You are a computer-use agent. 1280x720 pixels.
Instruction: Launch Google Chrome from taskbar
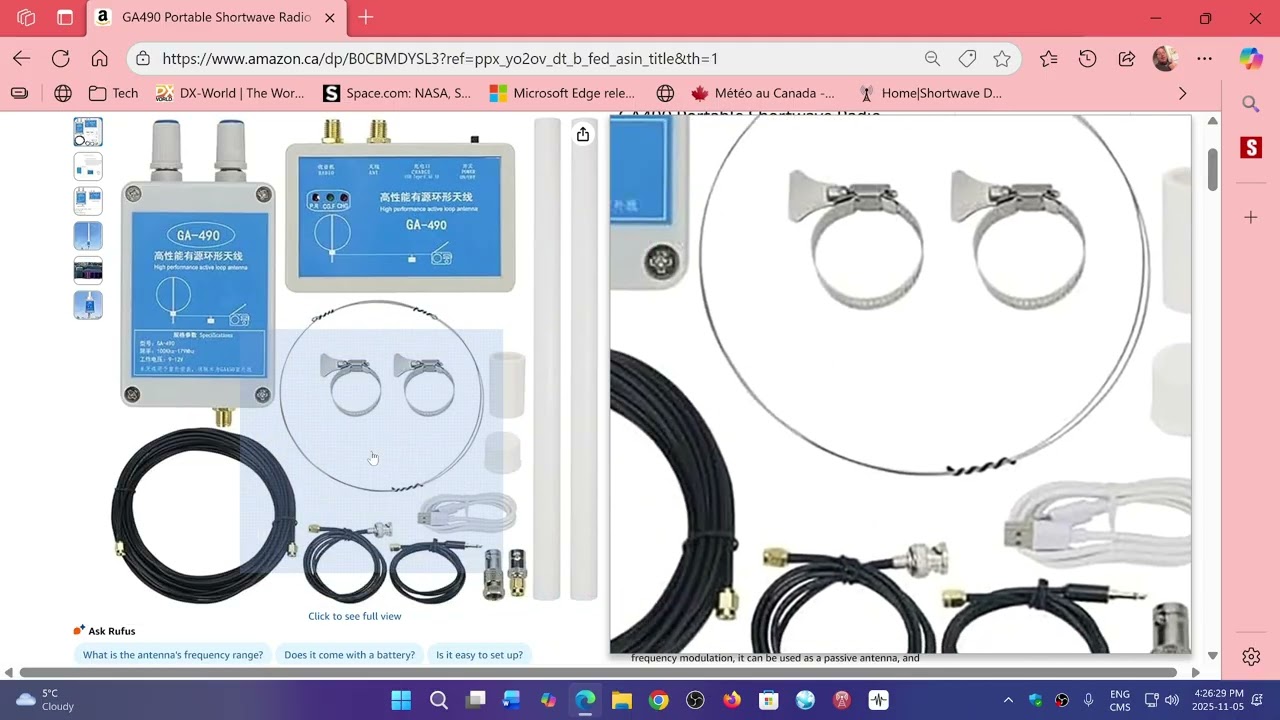click(x=659, y=700)
